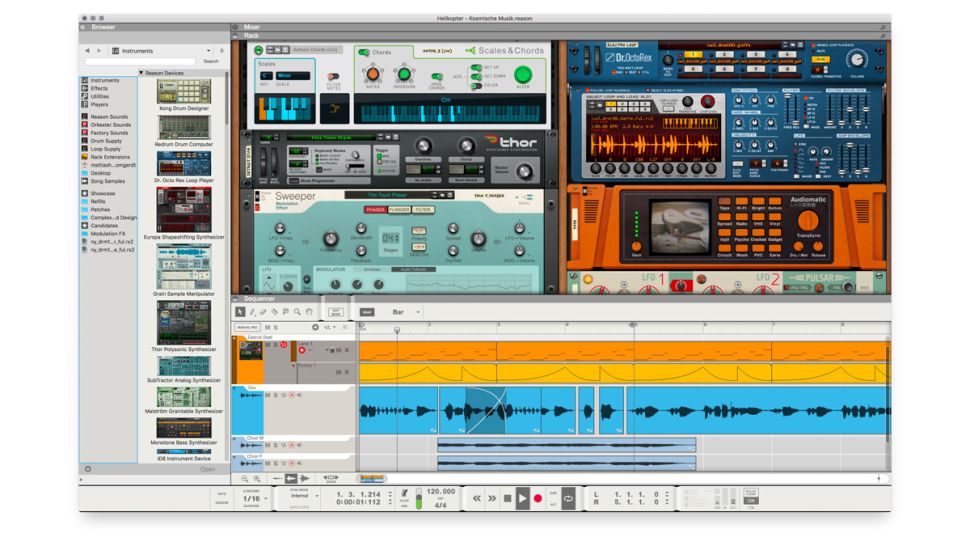Go forward in the Browser
Viewport: 970px width, 546px height.
(99, 51)
